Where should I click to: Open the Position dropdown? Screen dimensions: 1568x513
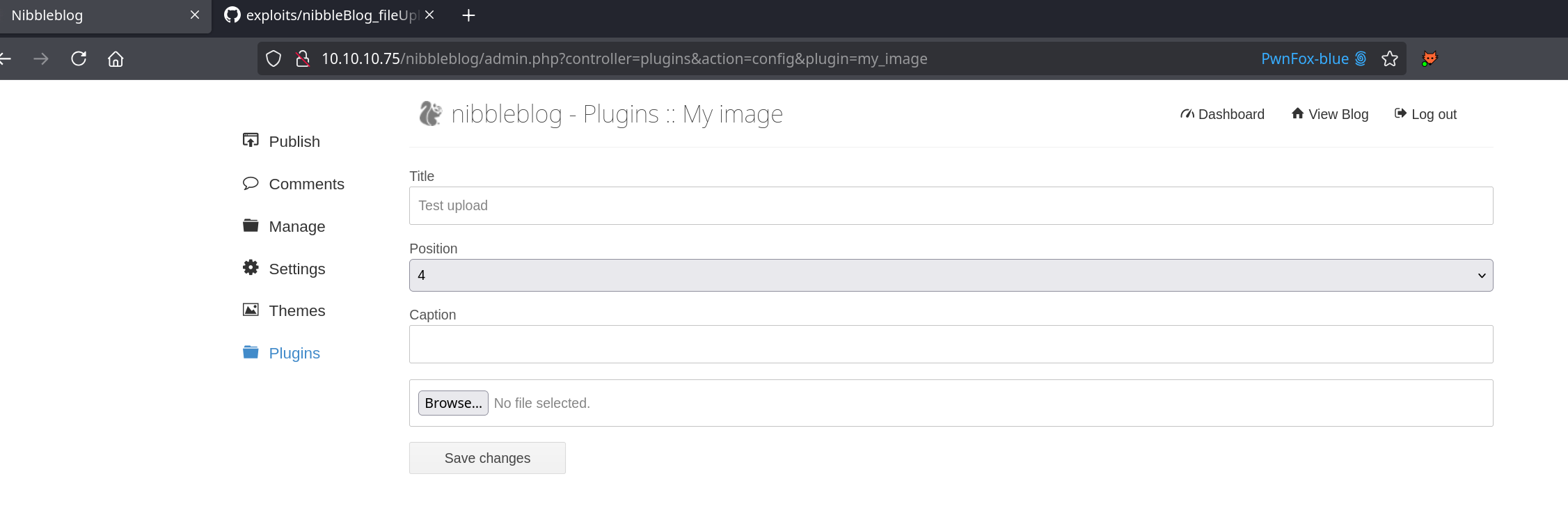point(950,275)
